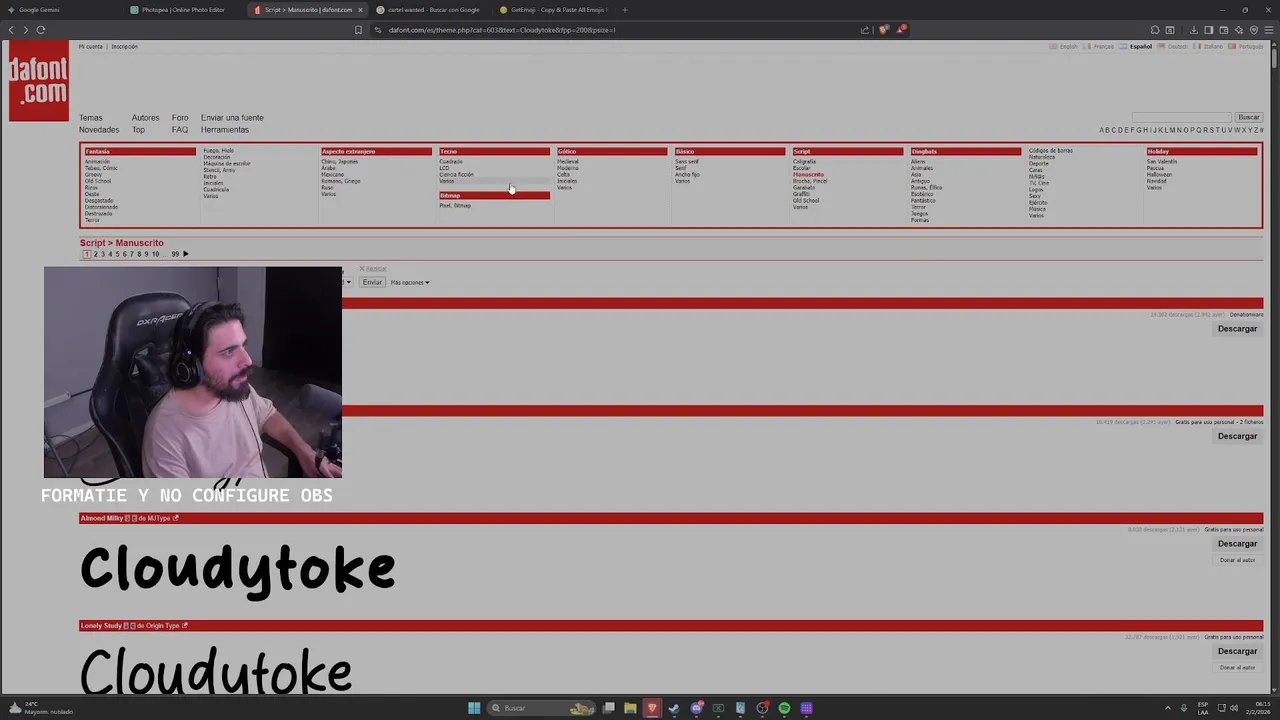Go to page 2 of results
Image resolution: width=1280 pixels, height=720 pixels.
tap(95, 254)
